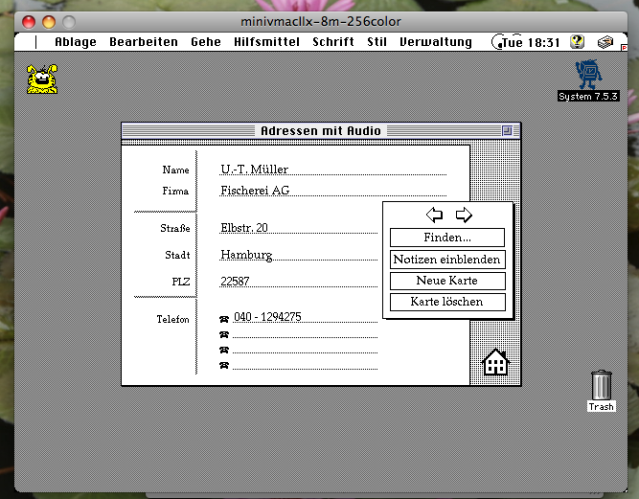Open the Gehe menu
Screen dimensions: 639x499
(206, 42)
